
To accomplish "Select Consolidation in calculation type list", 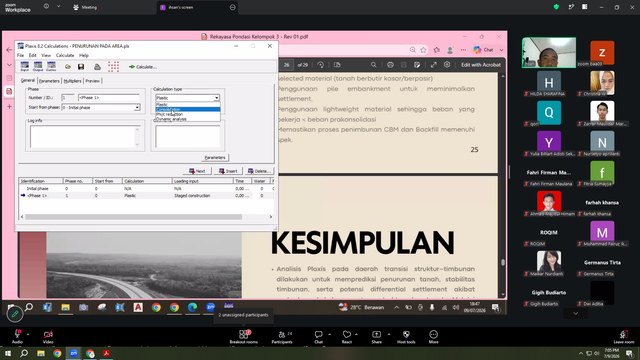I will tap(188, 109).
